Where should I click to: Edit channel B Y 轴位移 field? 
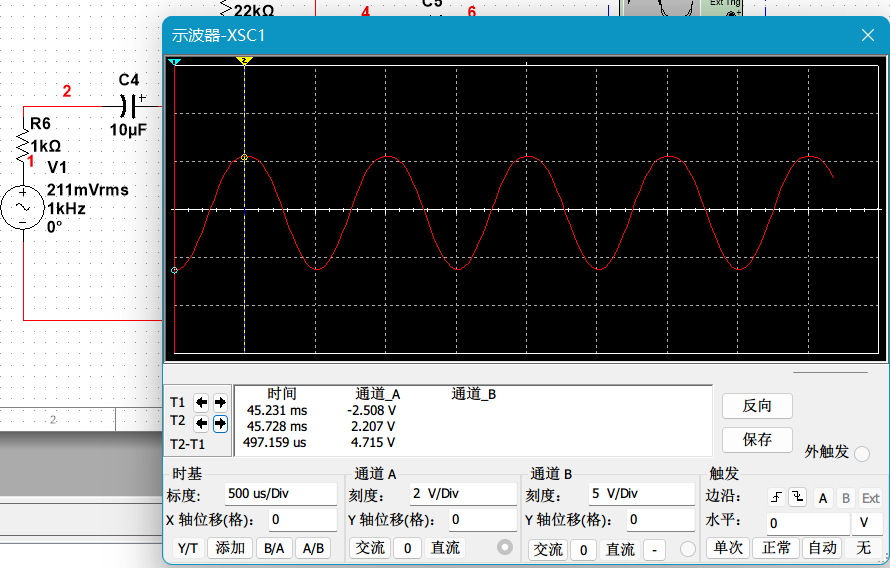661,520
